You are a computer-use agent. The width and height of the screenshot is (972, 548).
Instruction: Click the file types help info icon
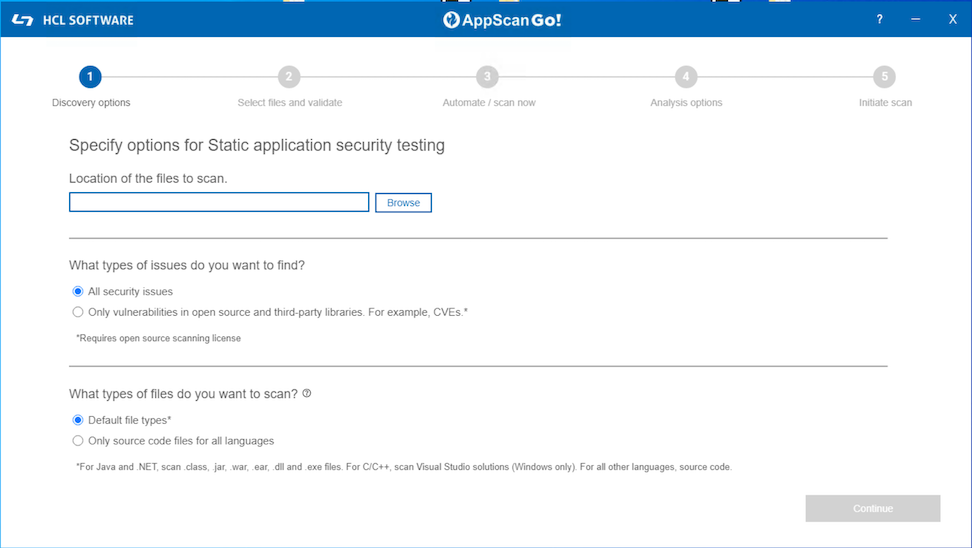[307, 393]
